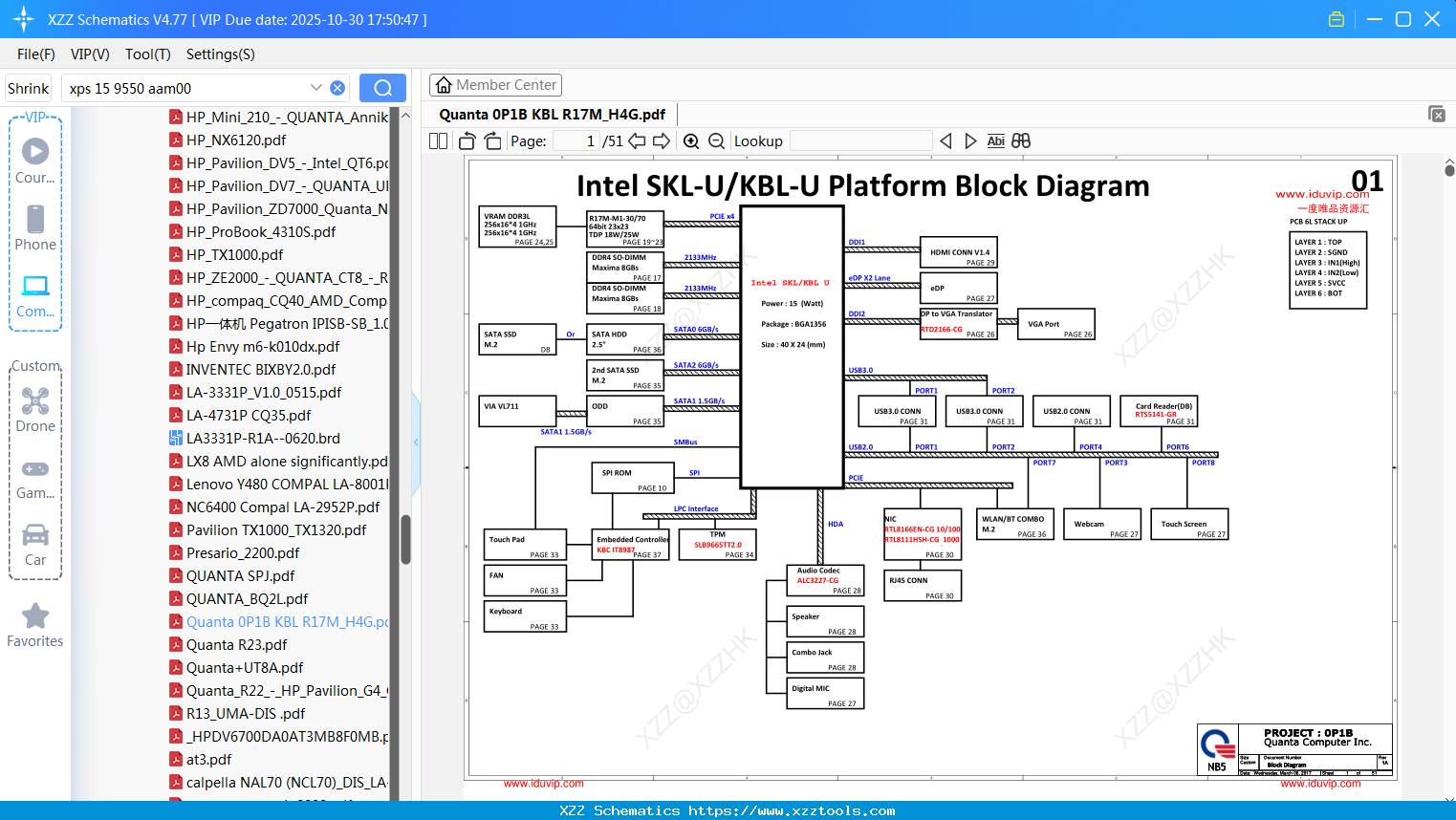
Task: Open the search history dropdown arrow
Action: (316, 88)
